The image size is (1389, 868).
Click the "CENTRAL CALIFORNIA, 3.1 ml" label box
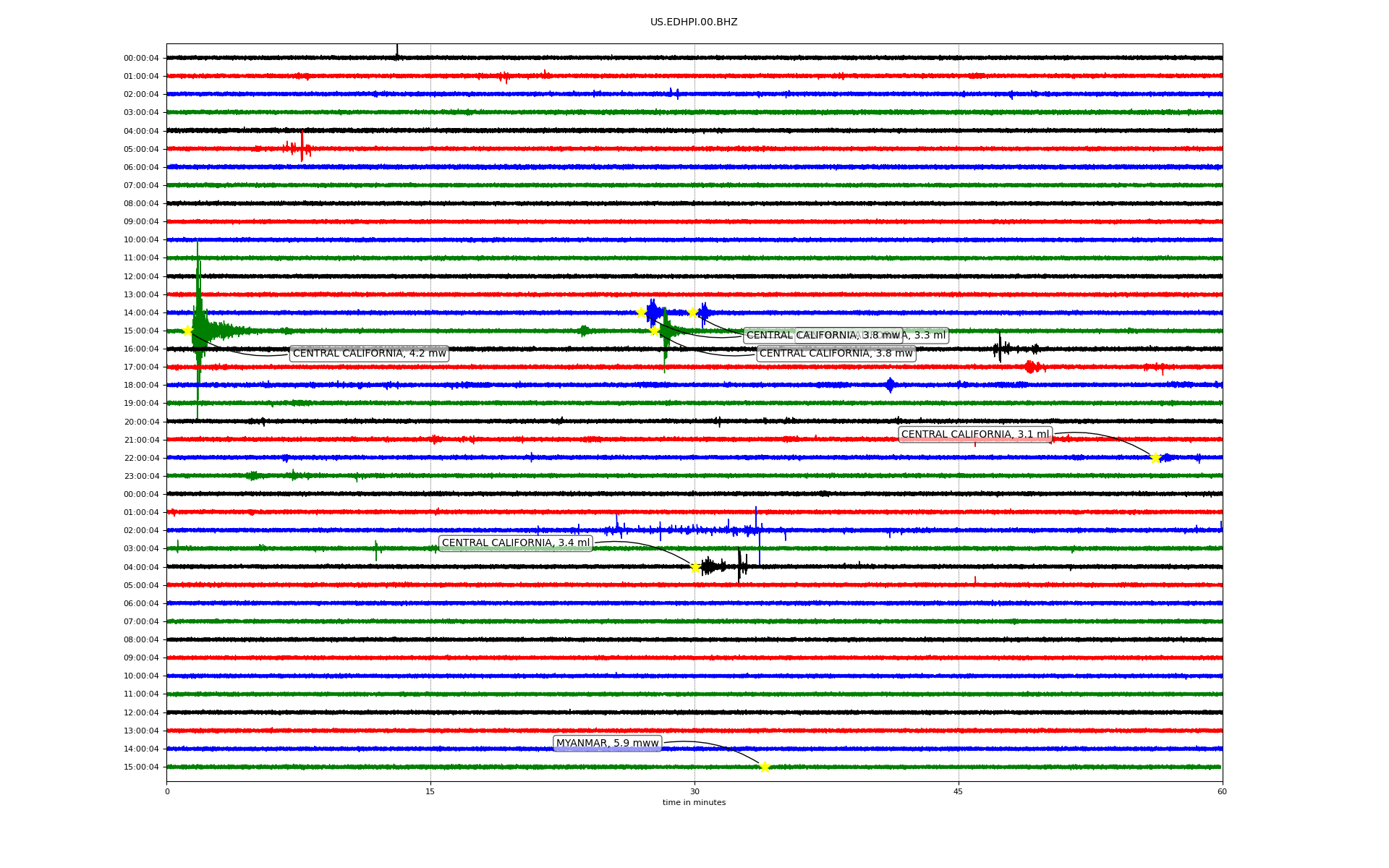tap(974, 435)
